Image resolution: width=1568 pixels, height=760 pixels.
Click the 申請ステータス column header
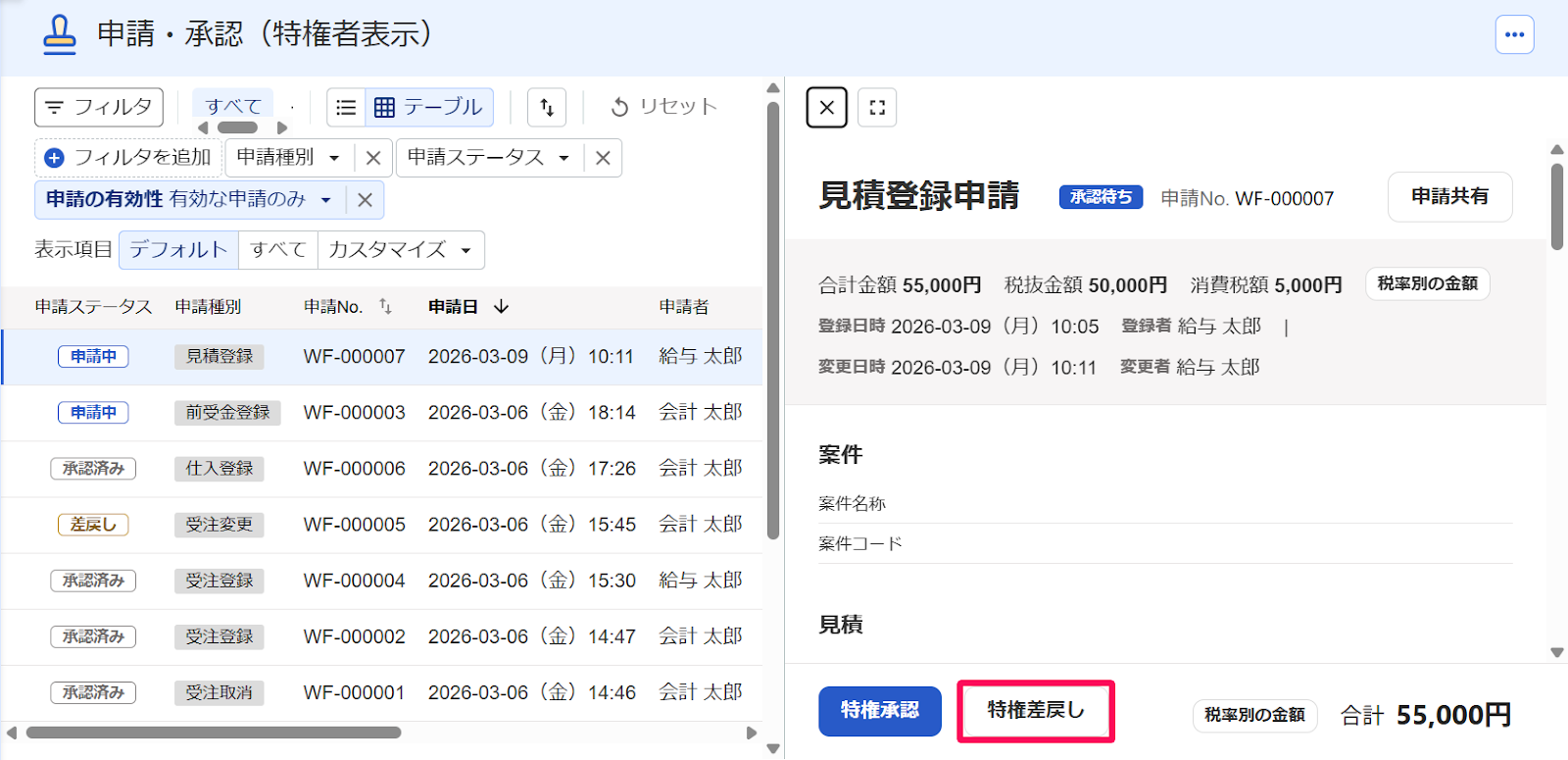point(94,307)
